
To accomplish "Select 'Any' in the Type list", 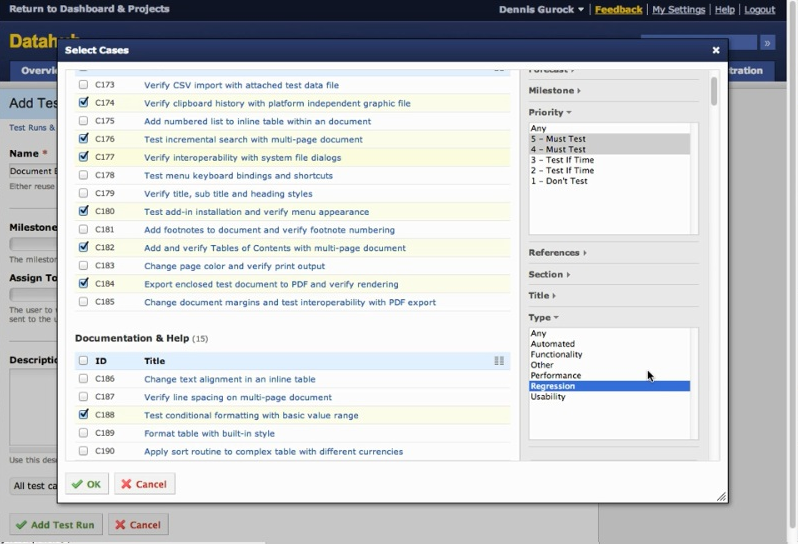I will (x=610, y=333).
